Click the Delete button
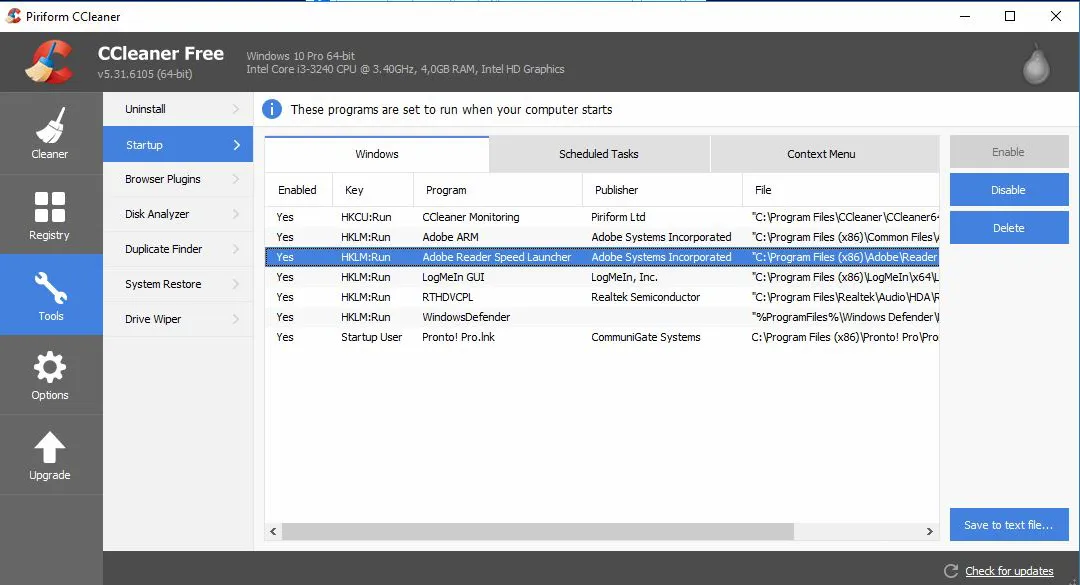 coord(1008,228)
